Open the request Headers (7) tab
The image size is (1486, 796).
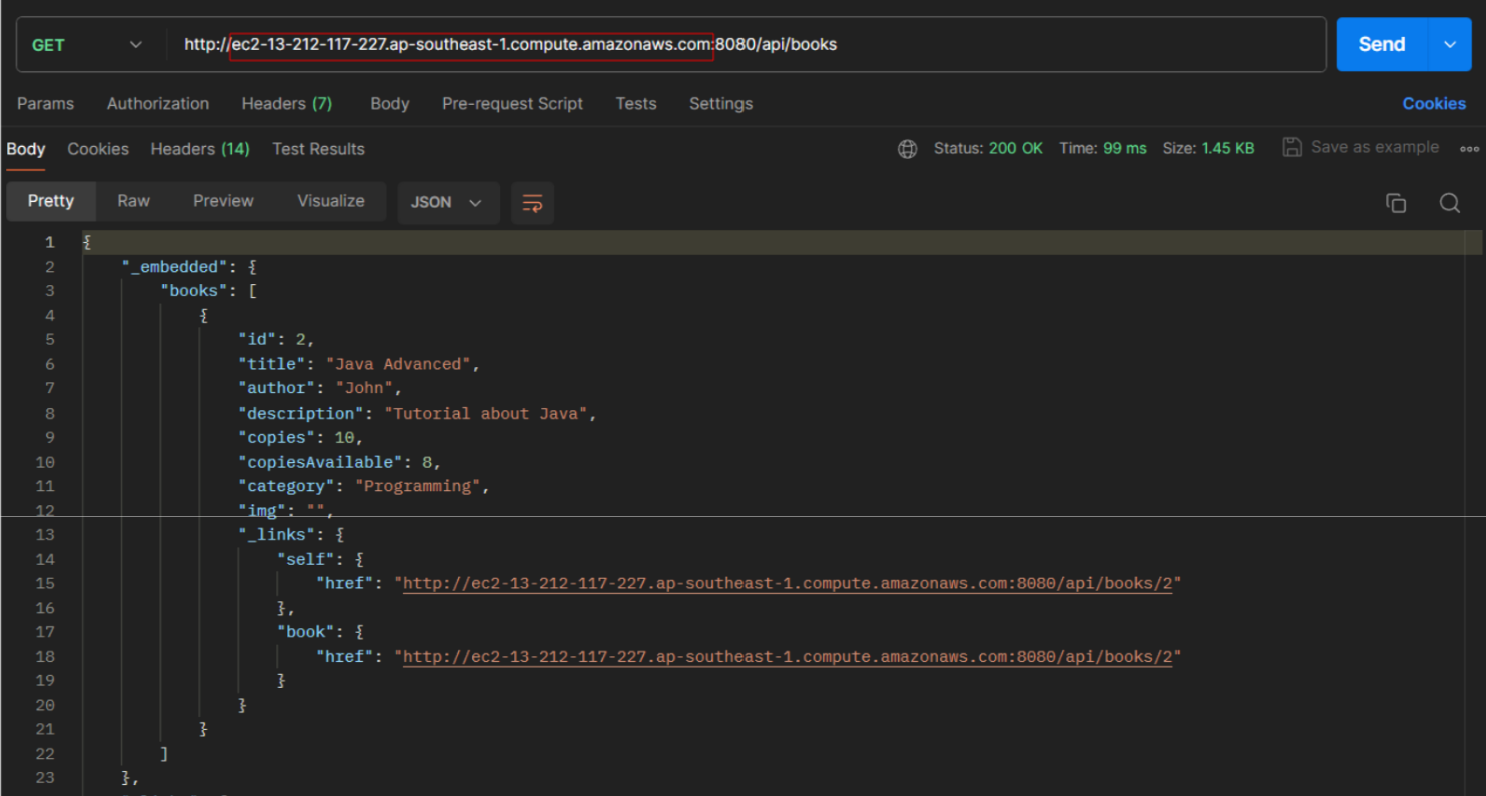click(x=287, y=104)
